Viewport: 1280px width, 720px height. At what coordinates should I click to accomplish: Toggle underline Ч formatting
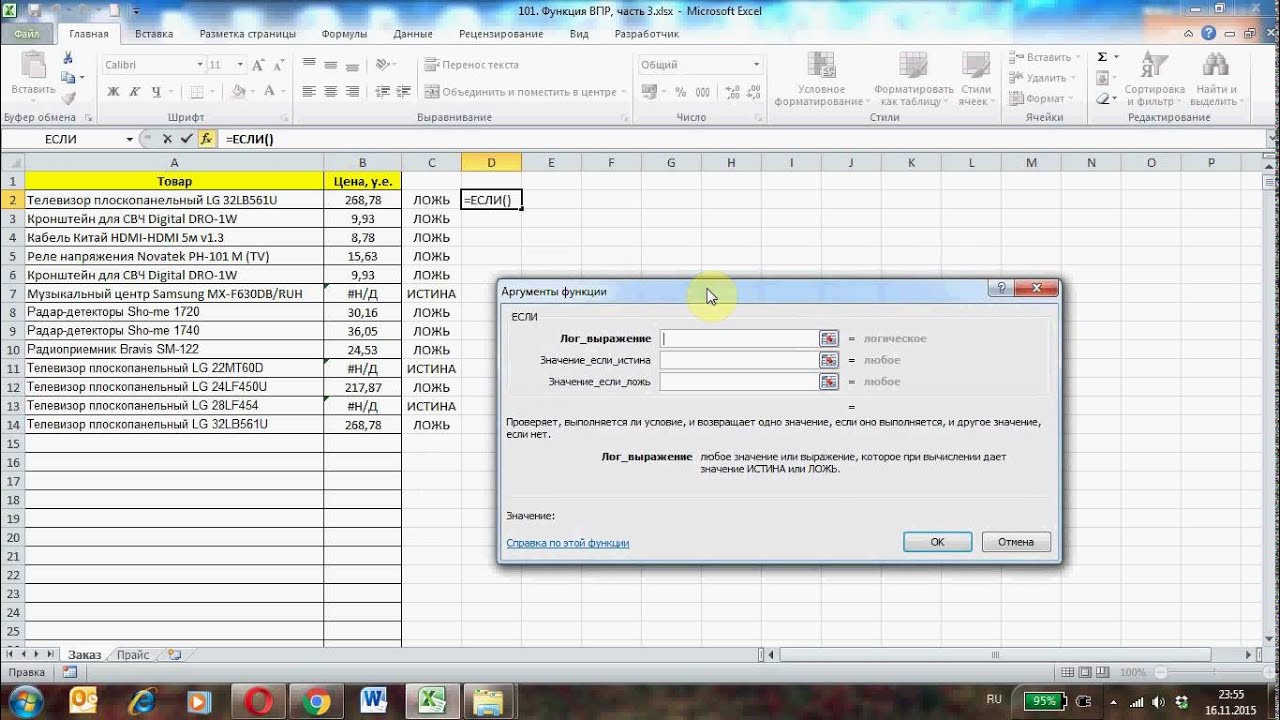point(156,91)
